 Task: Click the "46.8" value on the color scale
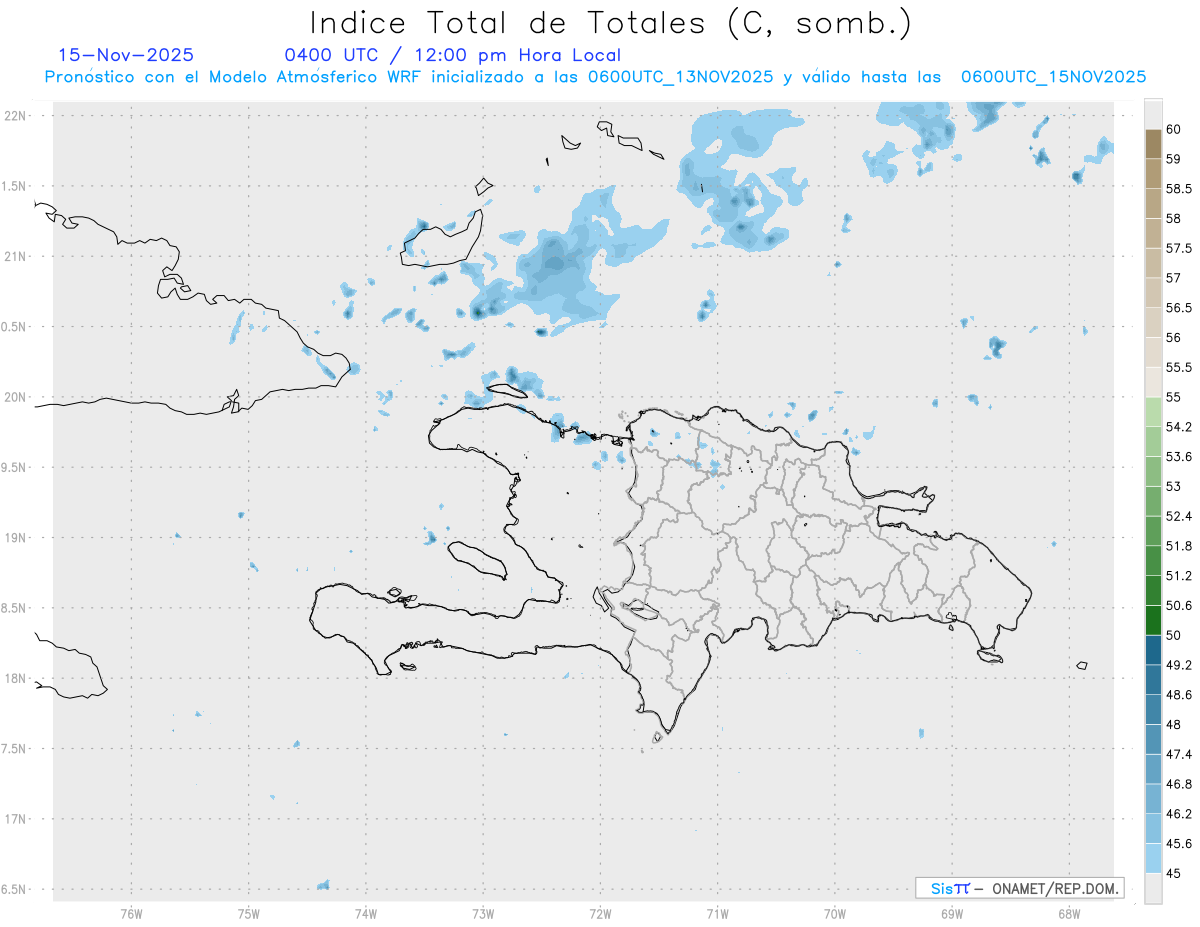click(x=1178, y=784)
